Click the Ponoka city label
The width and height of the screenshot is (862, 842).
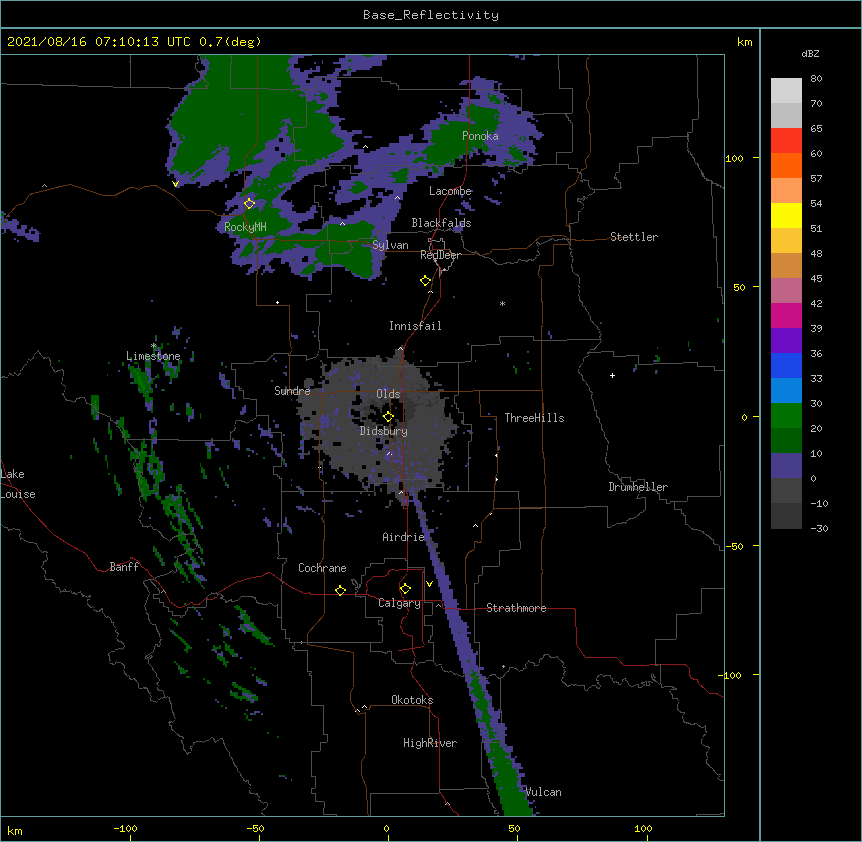(480, 136)
